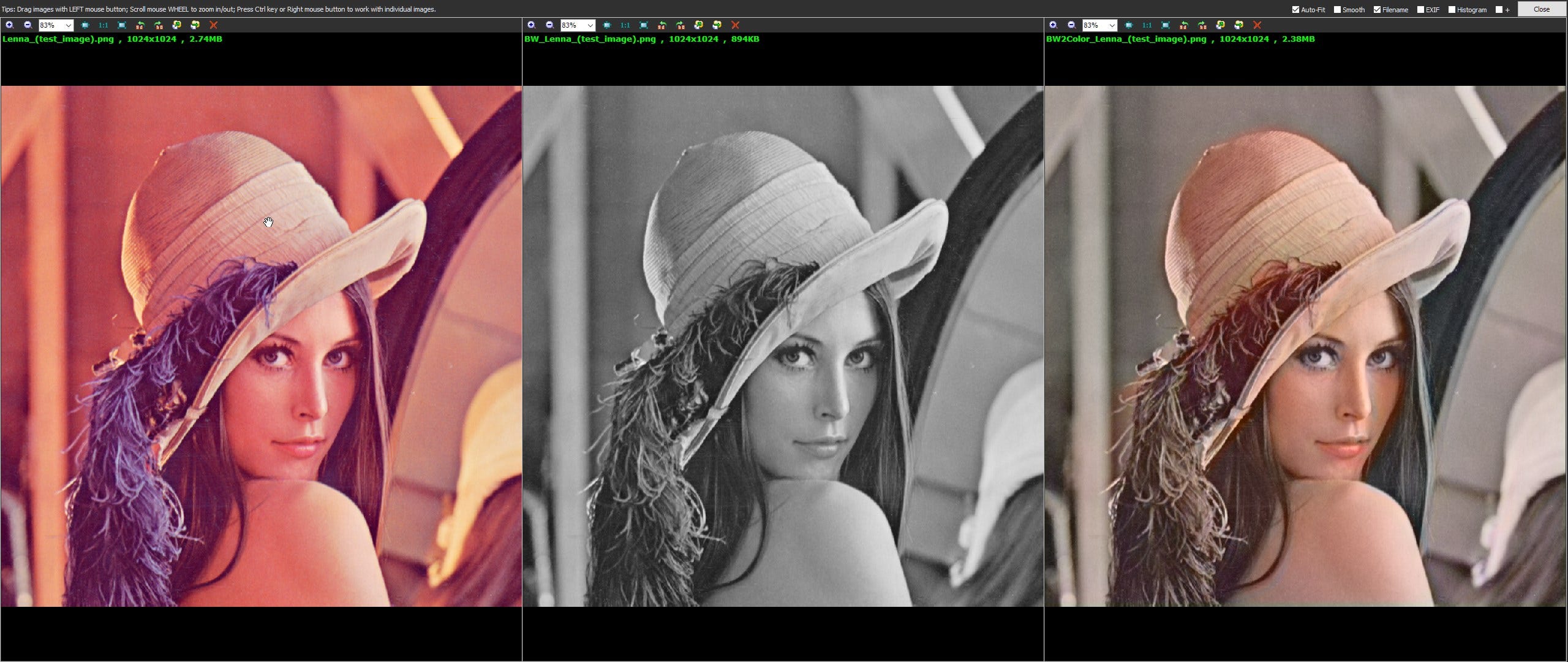1568x662 pixels.
Task: Zoom out on BW2Color_Lenna panel
Action: [1071, 25]
